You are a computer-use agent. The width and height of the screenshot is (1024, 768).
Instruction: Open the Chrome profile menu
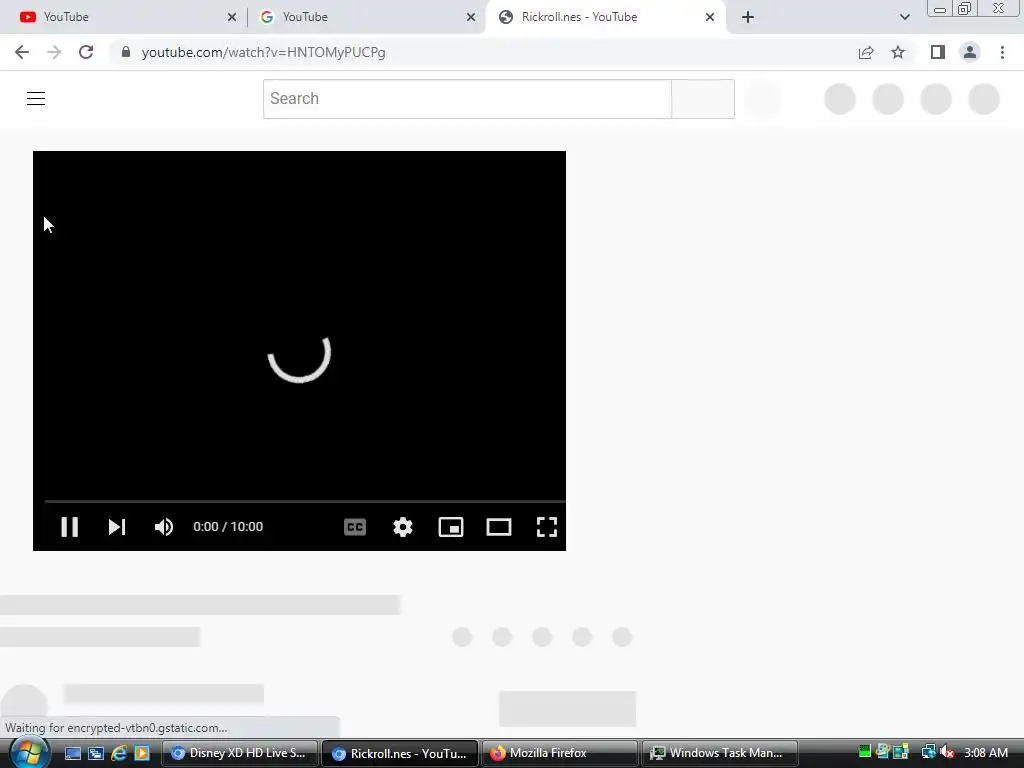970,52
